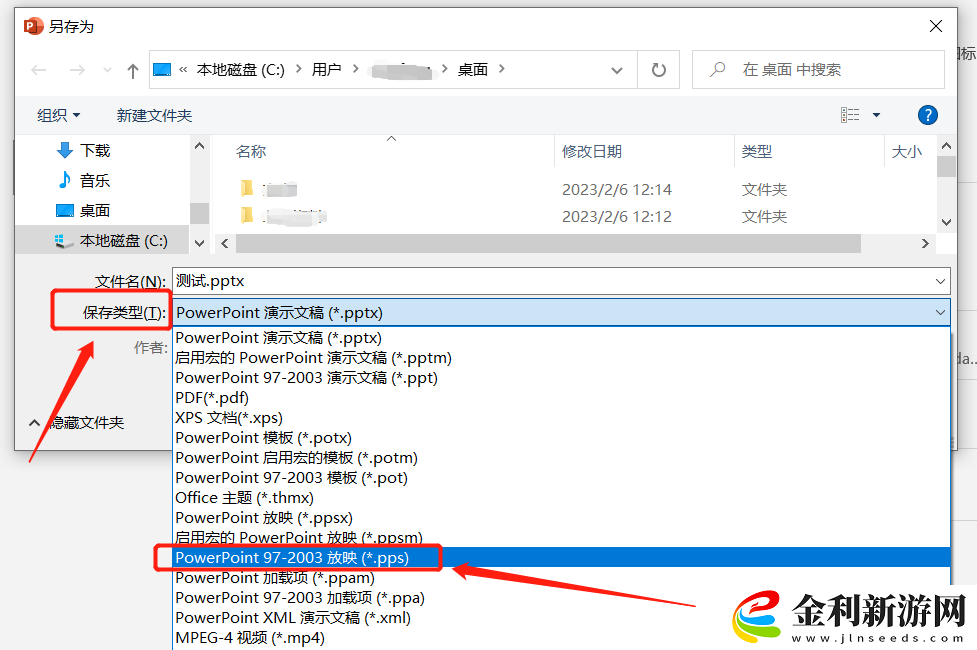Click the search box for 桌面
Image resolution: width=977 pixels, height=650 pixels.
coord(818,69)
